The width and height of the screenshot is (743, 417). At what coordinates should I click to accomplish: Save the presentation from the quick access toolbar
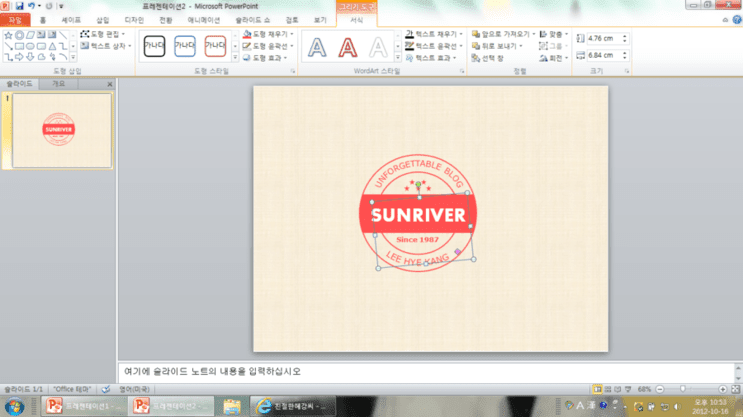(x=19, y=6)
